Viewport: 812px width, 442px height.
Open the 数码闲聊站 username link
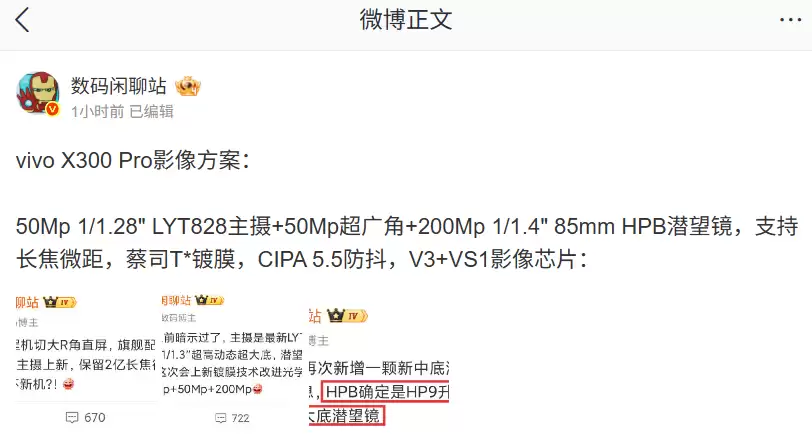click(119, 86)
